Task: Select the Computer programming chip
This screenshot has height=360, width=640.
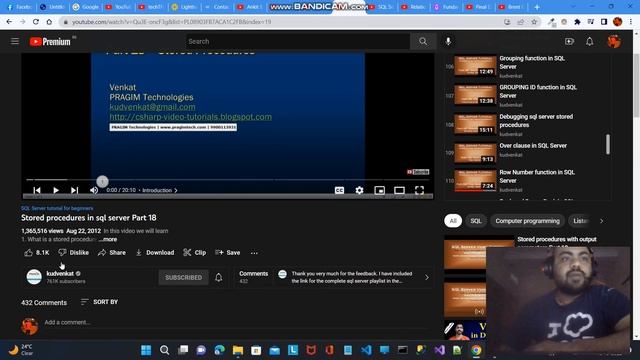Action: (x=527, y=221)
